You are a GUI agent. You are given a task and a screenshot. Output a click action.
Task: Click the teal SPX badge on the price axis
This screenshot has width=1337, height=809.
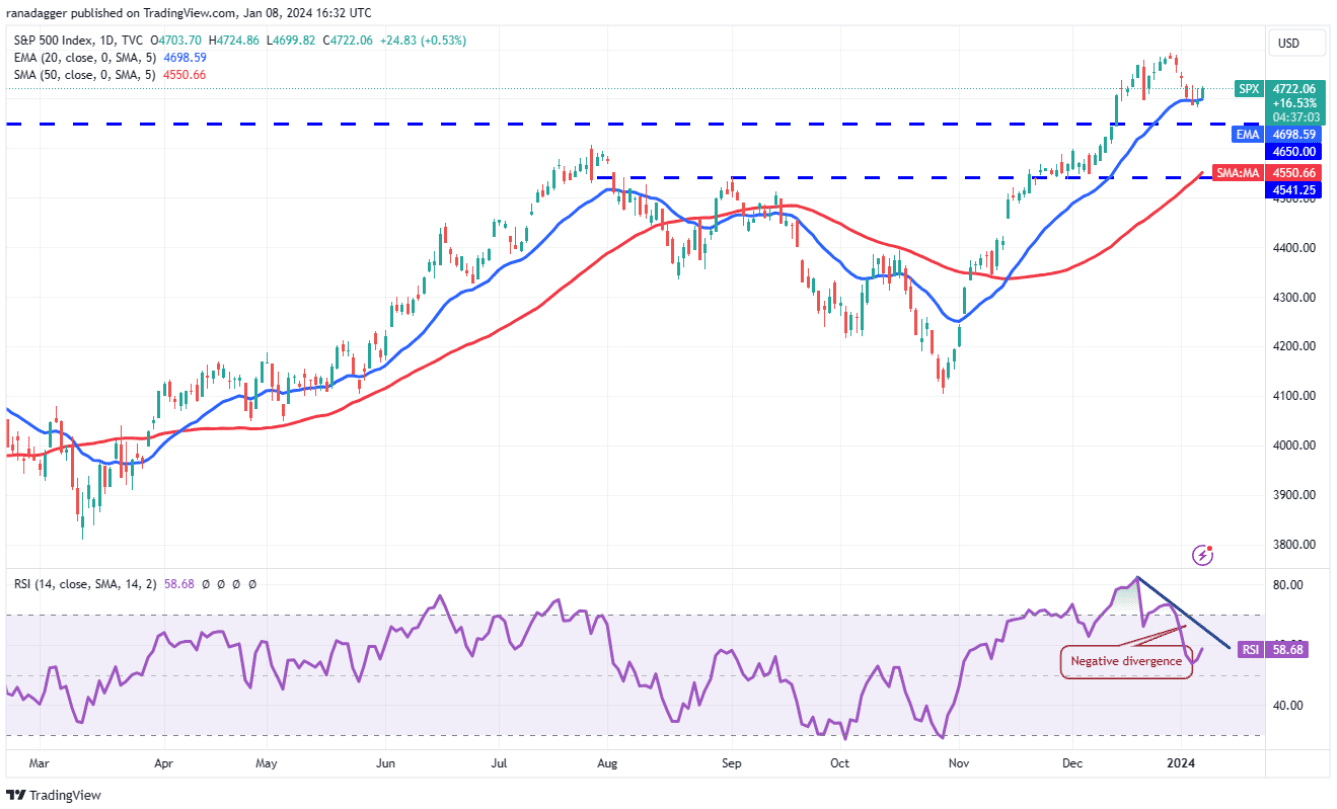point(1247,89)
